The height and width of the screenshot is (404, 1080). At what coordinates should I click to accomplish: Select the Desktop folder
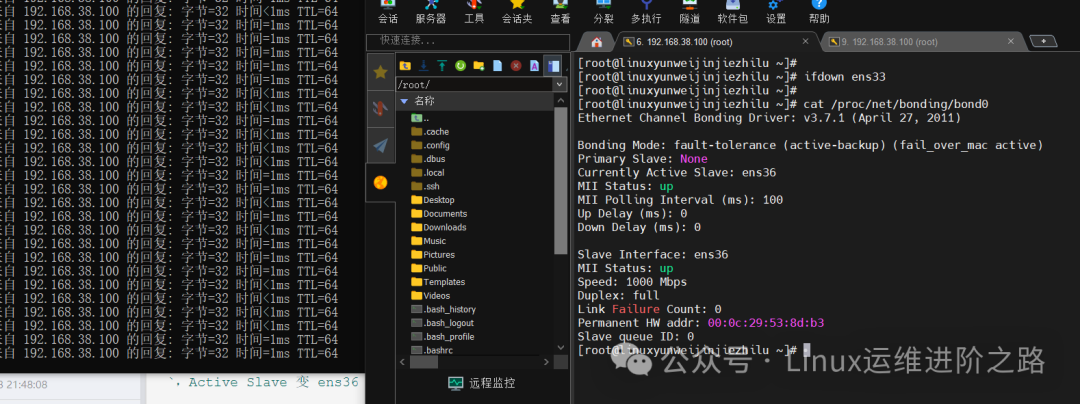click(x=433, y=200)
